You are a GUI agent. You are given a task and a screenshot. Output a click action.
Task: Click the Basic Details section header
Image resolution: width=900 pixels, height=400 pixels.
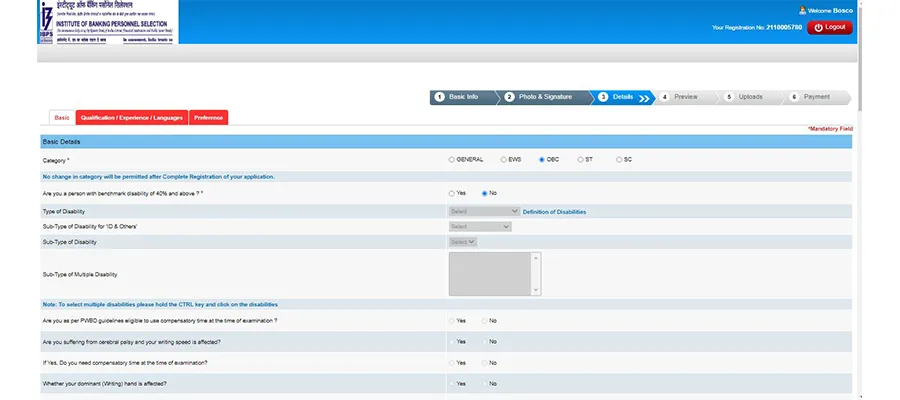[446, 142]
